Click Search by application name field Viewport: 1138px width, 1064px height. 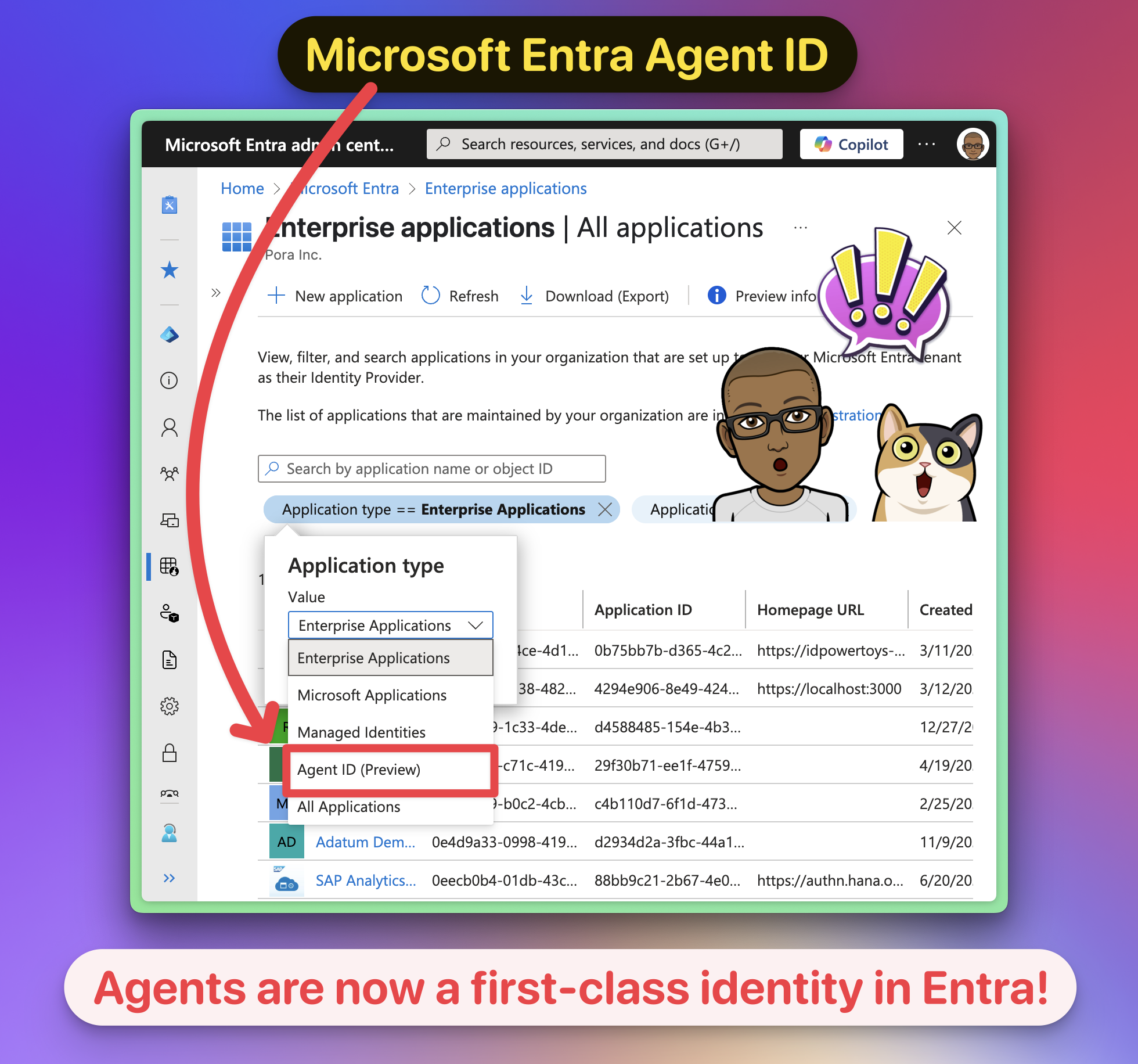pos(431,469)
